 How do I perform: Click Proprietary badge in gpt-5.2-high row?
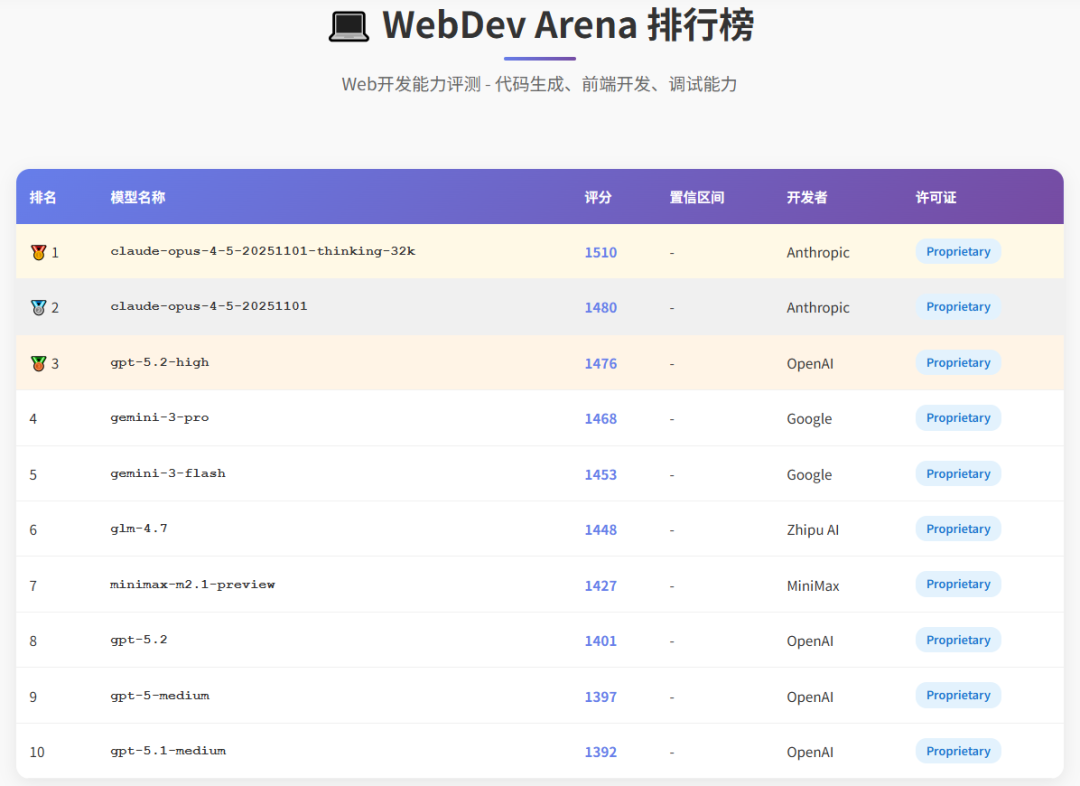[x=958, y=362]
